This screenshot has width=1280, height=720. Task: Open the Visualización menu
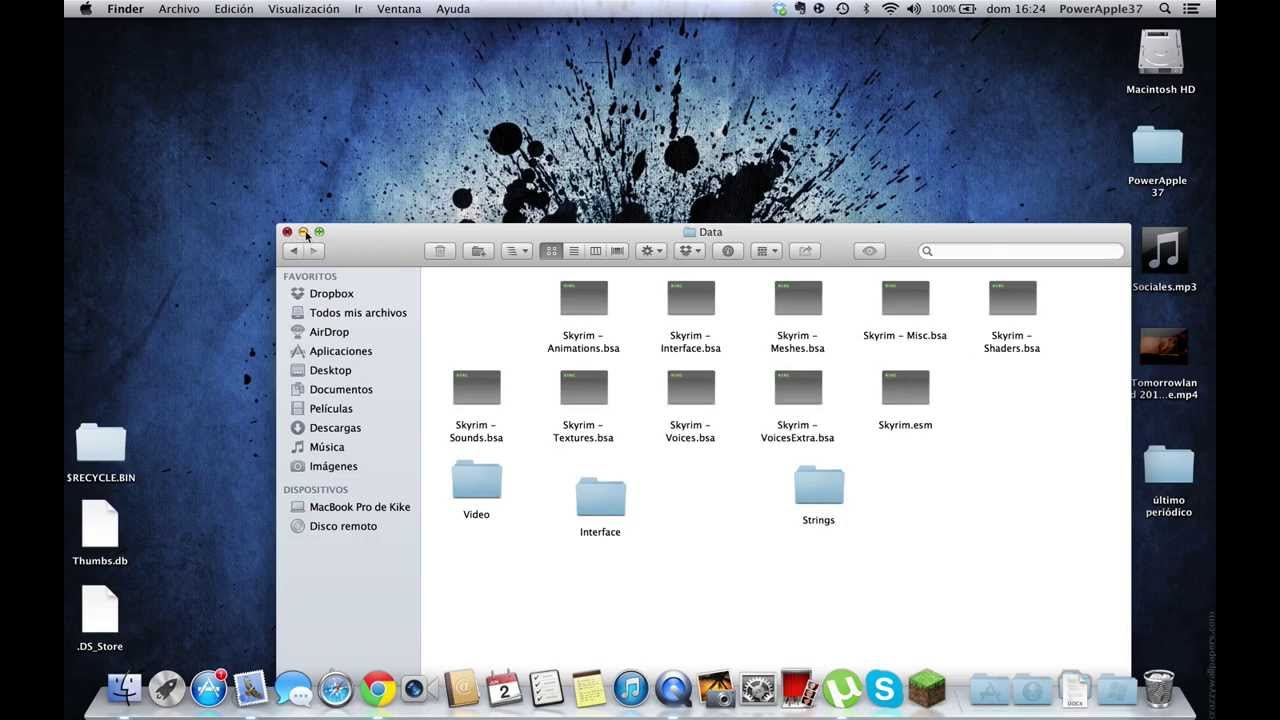[304, 9]
